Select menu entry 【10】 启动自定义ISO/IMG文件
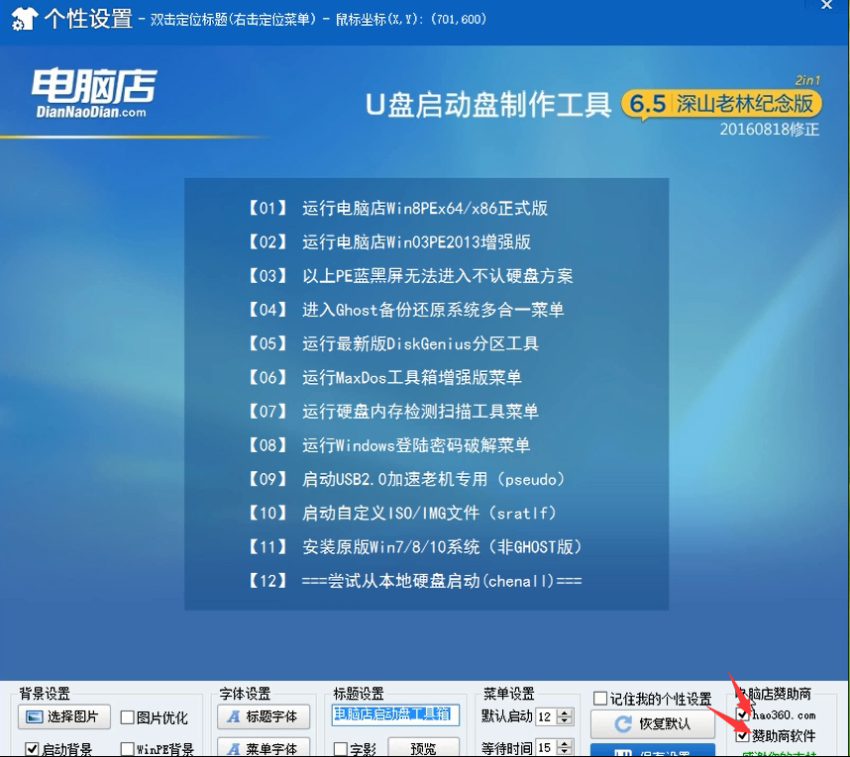Screen dimensions: 850x757 [x=402, y=513]
